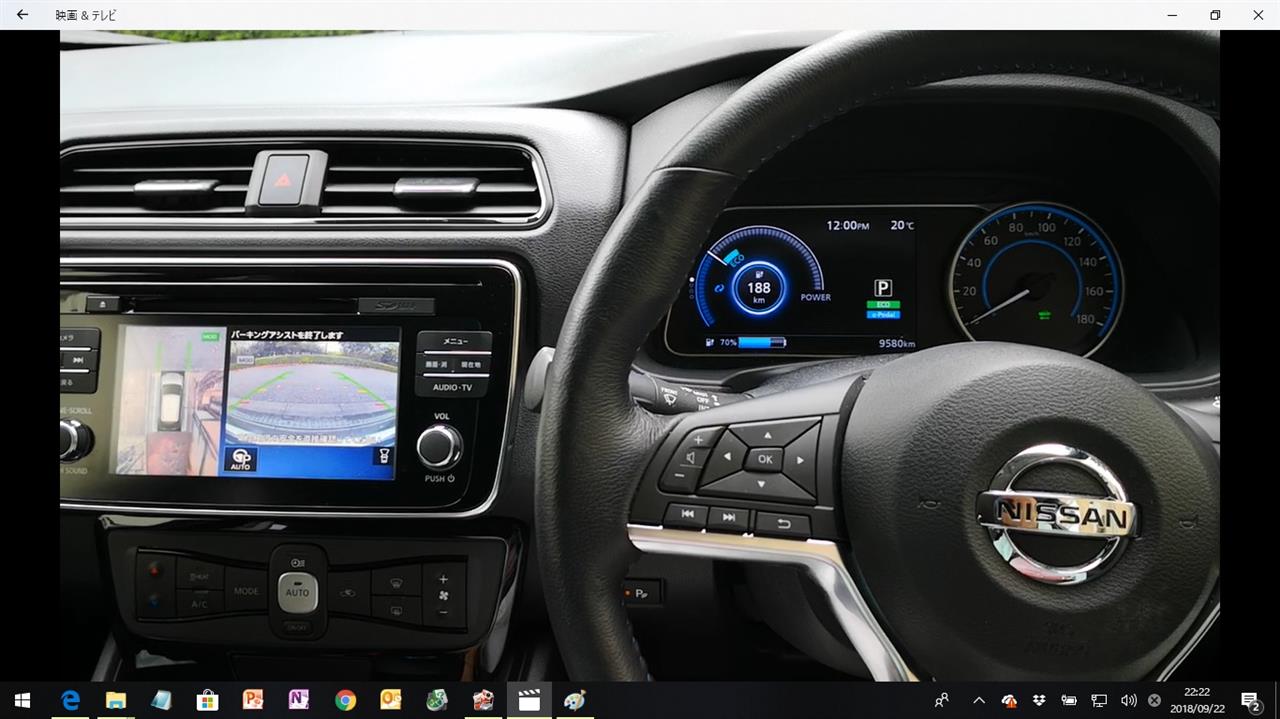Open Outlook from the taskbar
This screenshot has height=719, width=1280.
[391, 700]
